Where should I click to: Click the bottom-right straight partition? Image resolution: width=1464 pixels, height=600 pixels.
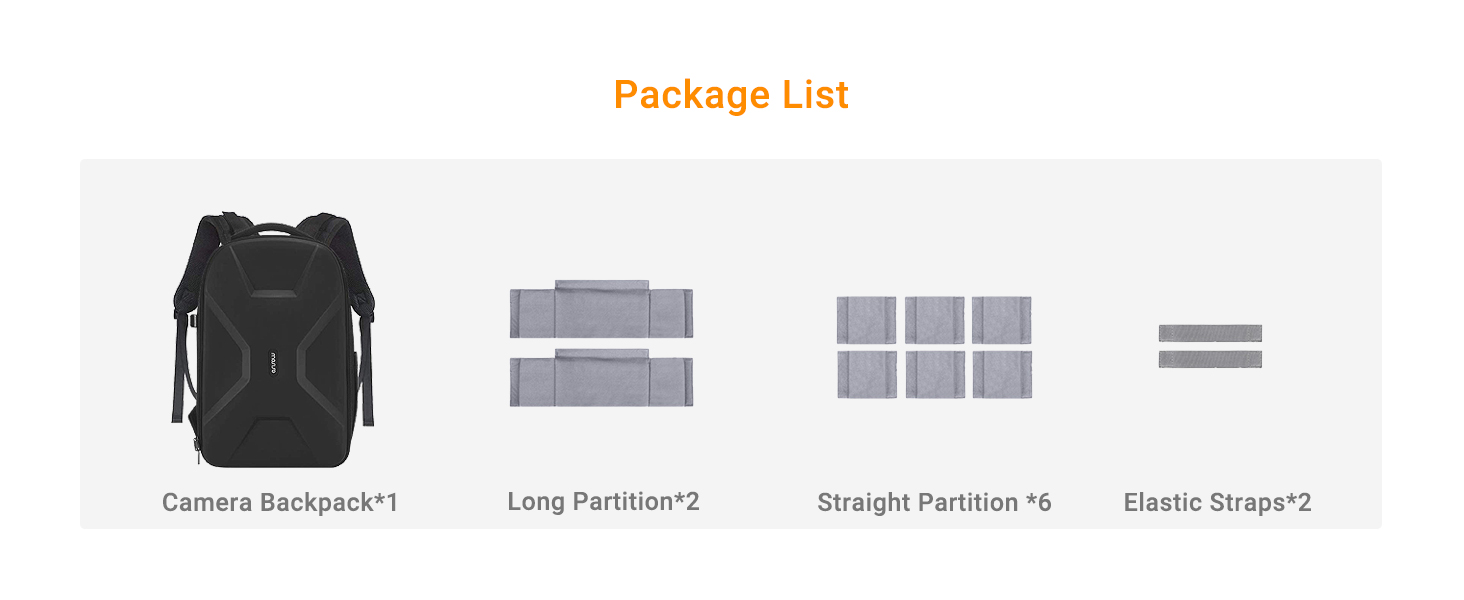[1002, 374]
